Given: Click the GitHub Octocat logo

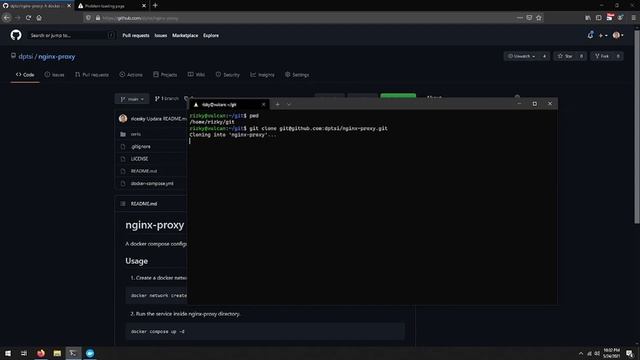Looking at the screenshot, I should [x=16, y=35].
